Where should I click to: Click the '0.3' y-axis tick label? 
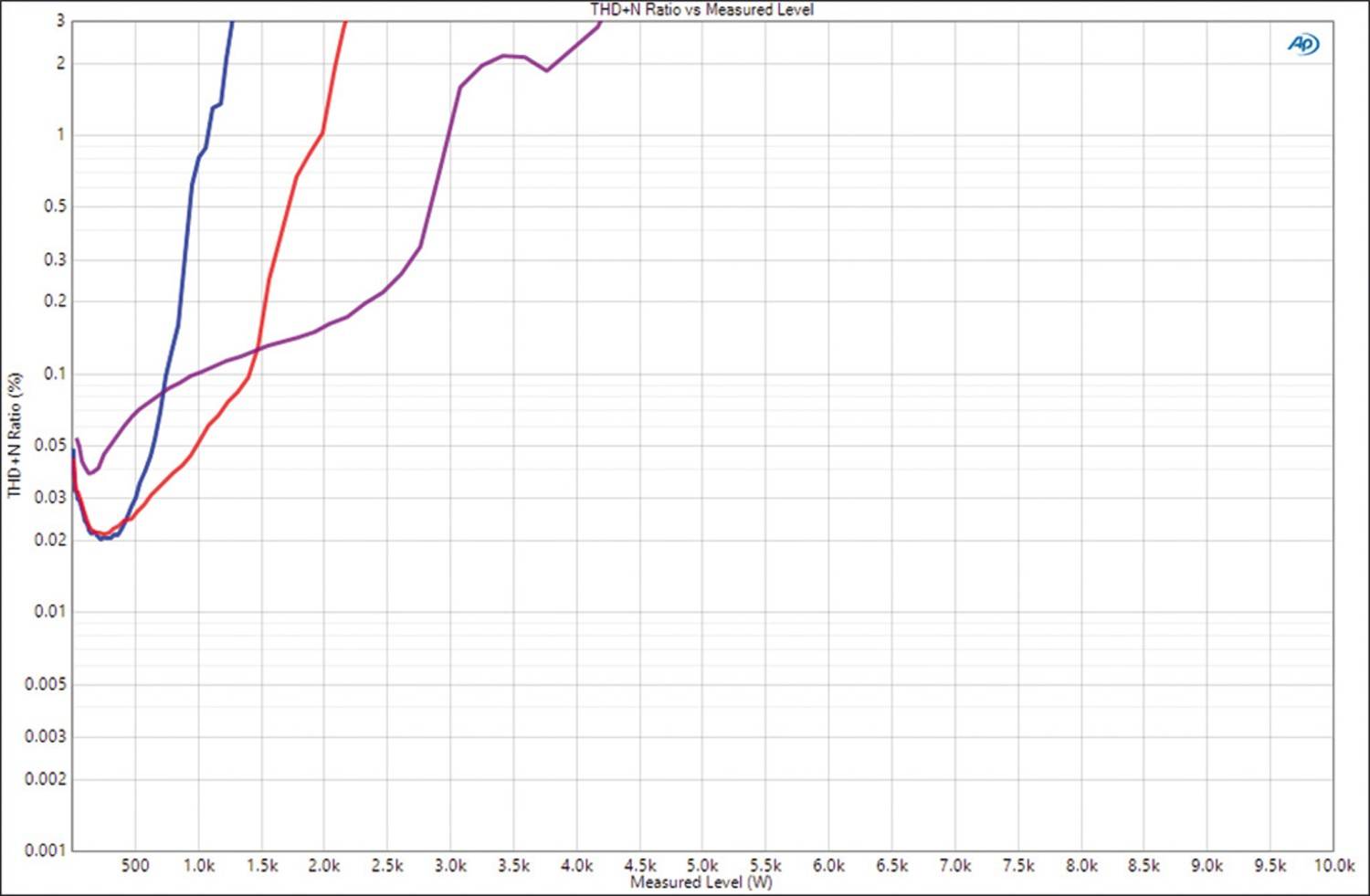click(x=55, y=259)
